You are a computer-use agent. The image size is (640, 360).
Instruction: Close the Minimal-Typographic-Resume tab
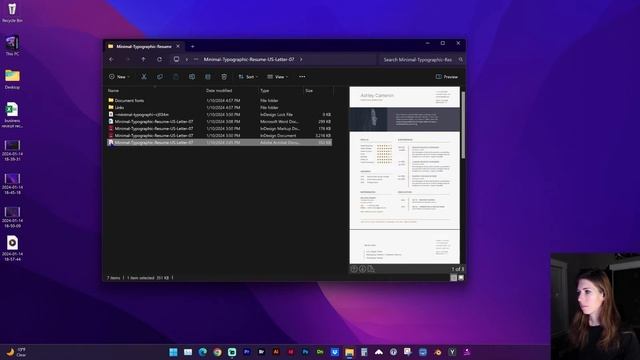pyautogui.click(x=178, y=47)
